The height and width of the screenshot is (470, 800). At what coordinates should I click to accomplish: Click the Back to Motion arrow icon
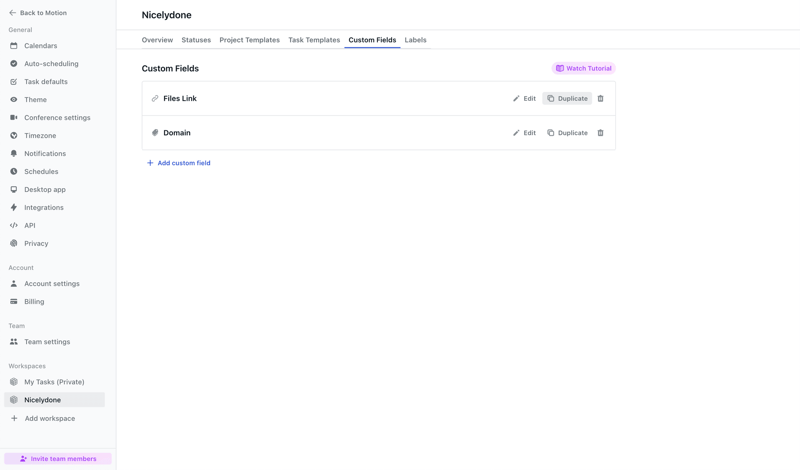pos(13,13)
